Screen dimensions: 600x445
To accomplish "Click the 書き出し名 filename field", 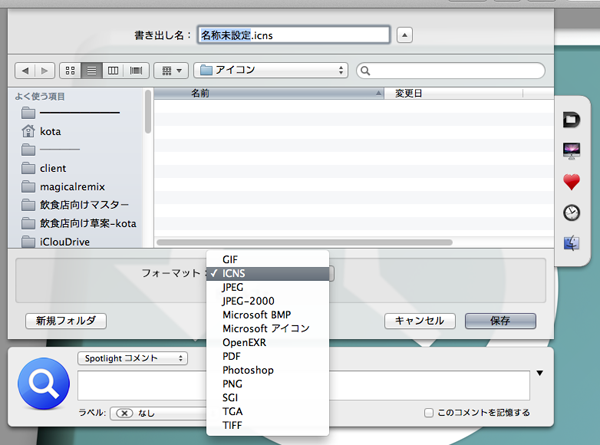I will point(293,35).
